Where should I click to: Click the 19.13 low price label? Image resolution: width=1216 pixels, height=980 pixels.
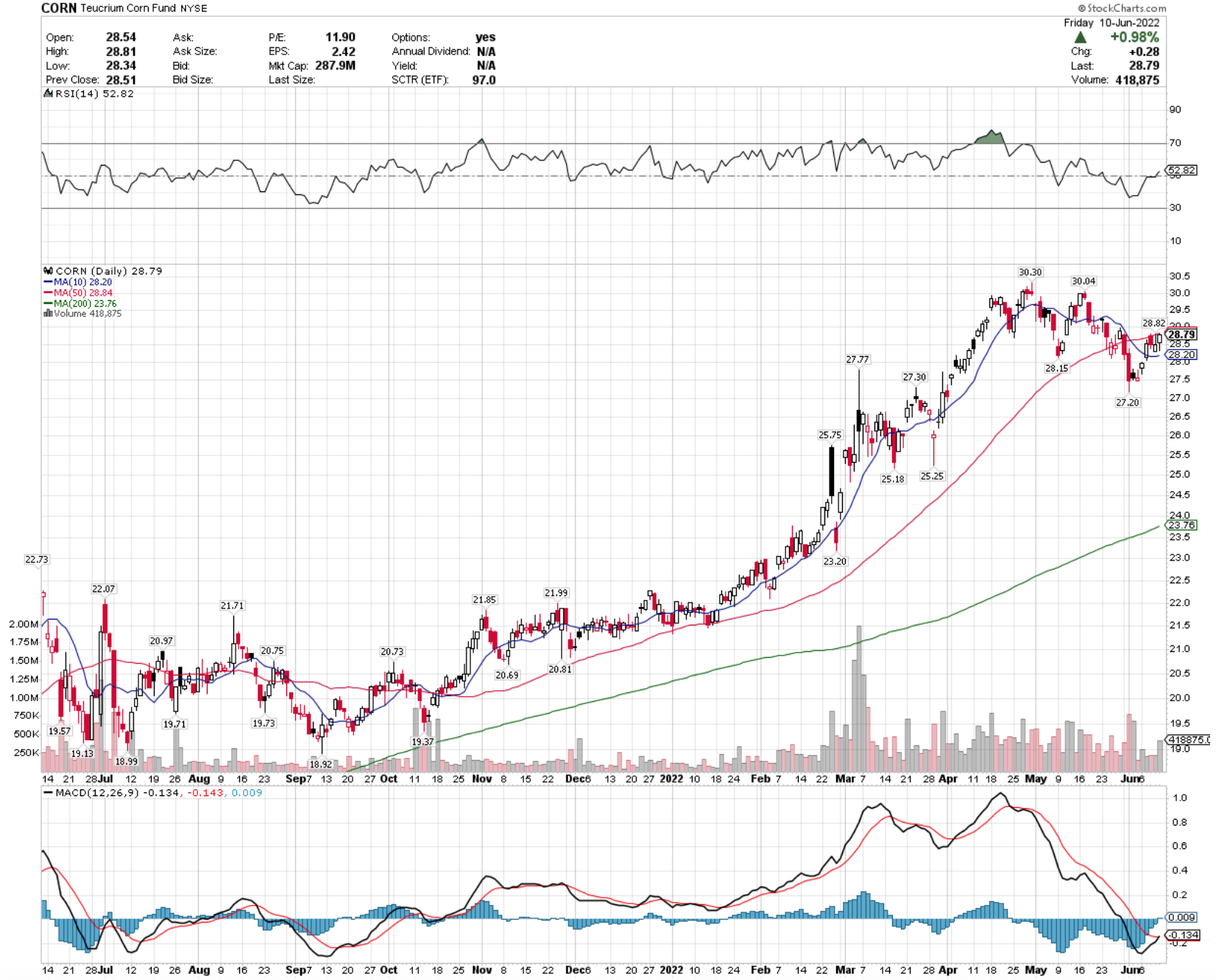[82, 754]
